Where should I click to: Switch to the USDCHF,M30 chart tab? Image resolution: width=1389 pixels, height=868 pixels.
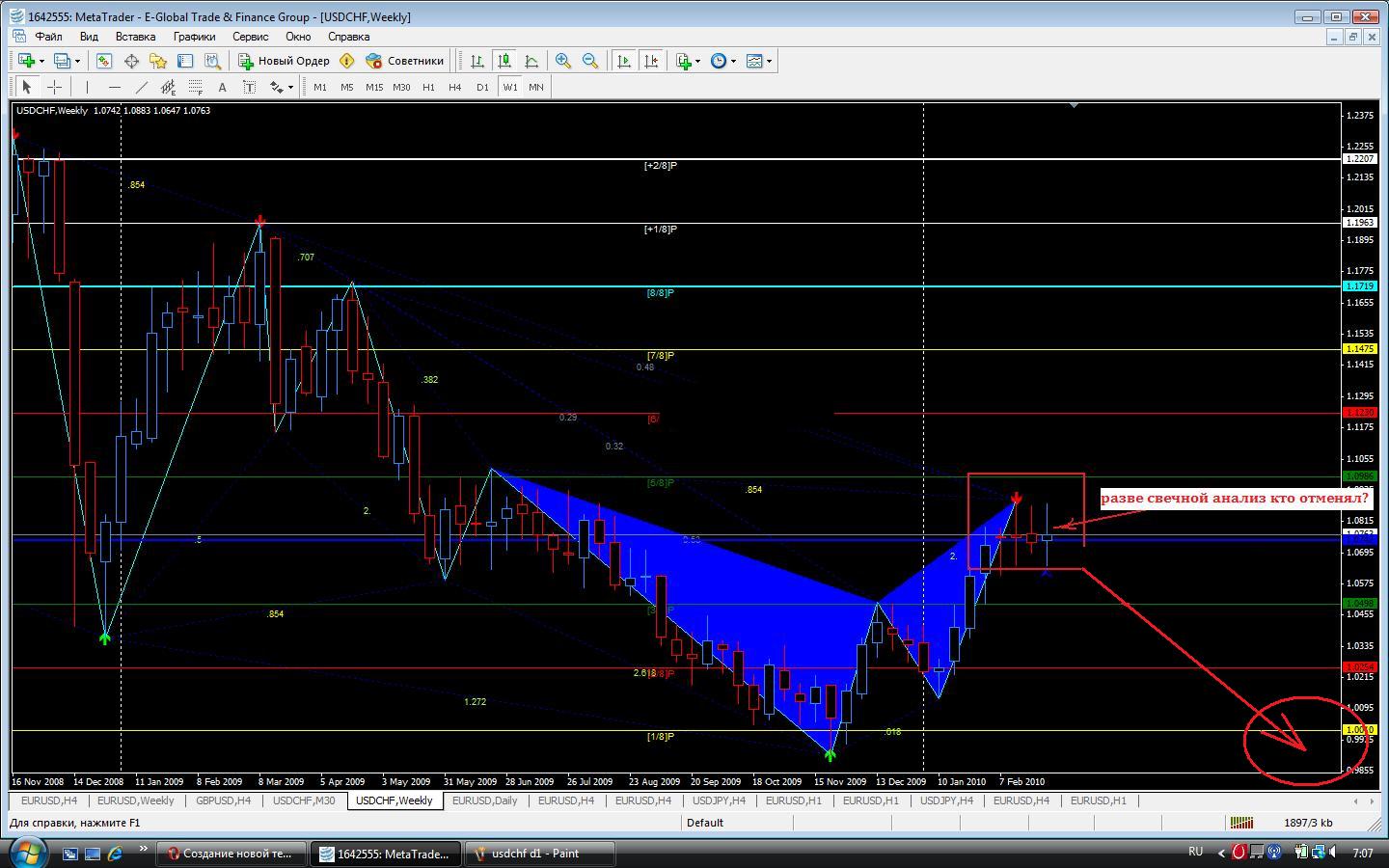tap(304, 800)
